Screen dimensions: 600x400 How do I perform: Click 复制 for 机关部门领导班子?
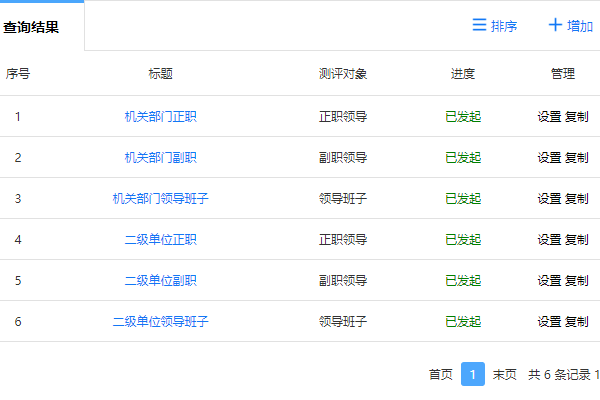coord(577,198)
